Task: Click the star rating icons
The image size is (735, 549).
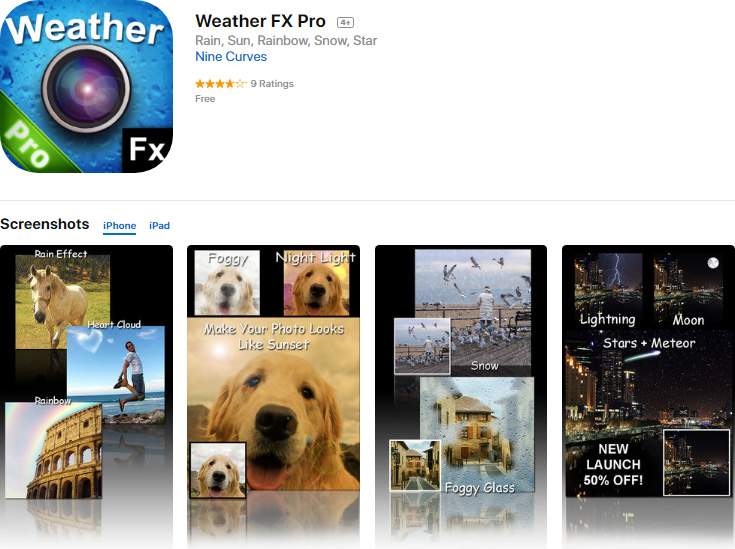Action: [x=221, y=84]
